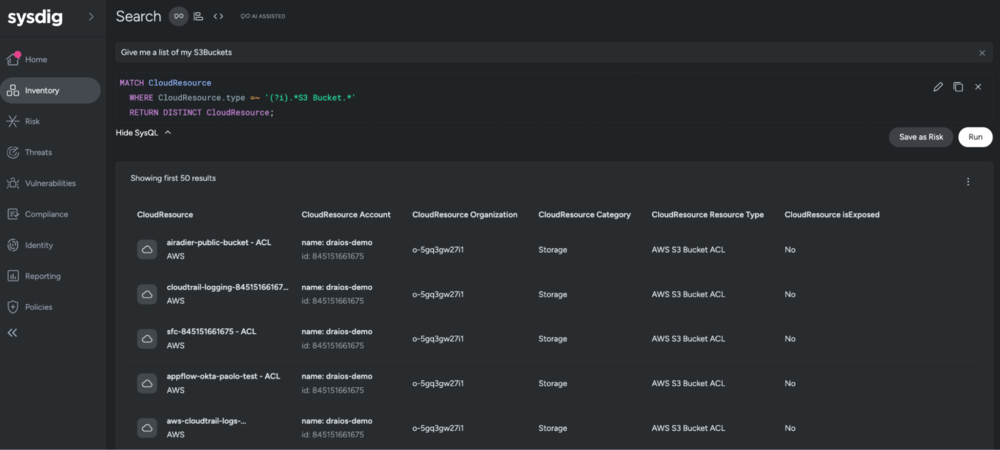Image resolution: width=1000 pixels, height=450 pixels.
Task: Expand navigation arrow beside sysdig logo
Action: 91,17
